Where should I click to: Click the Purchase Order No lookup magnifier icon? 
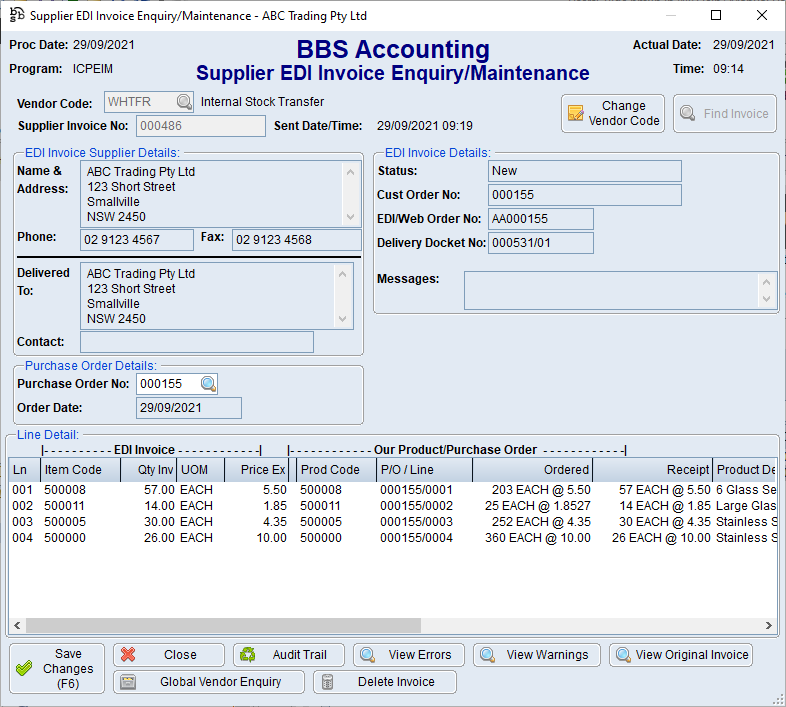point(208,384)
